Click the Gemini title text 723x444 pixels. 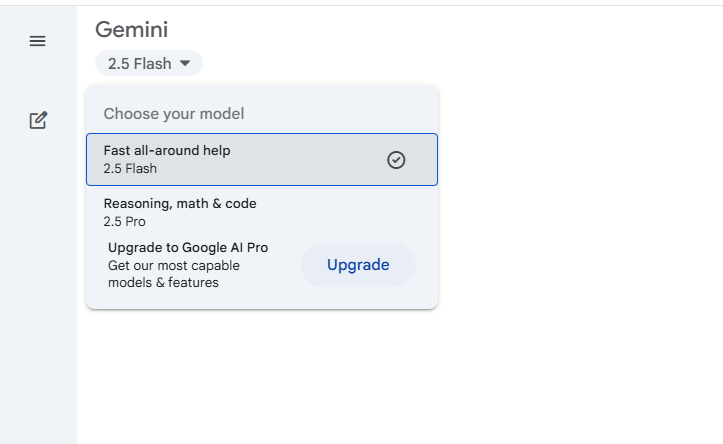pos(131,30)
